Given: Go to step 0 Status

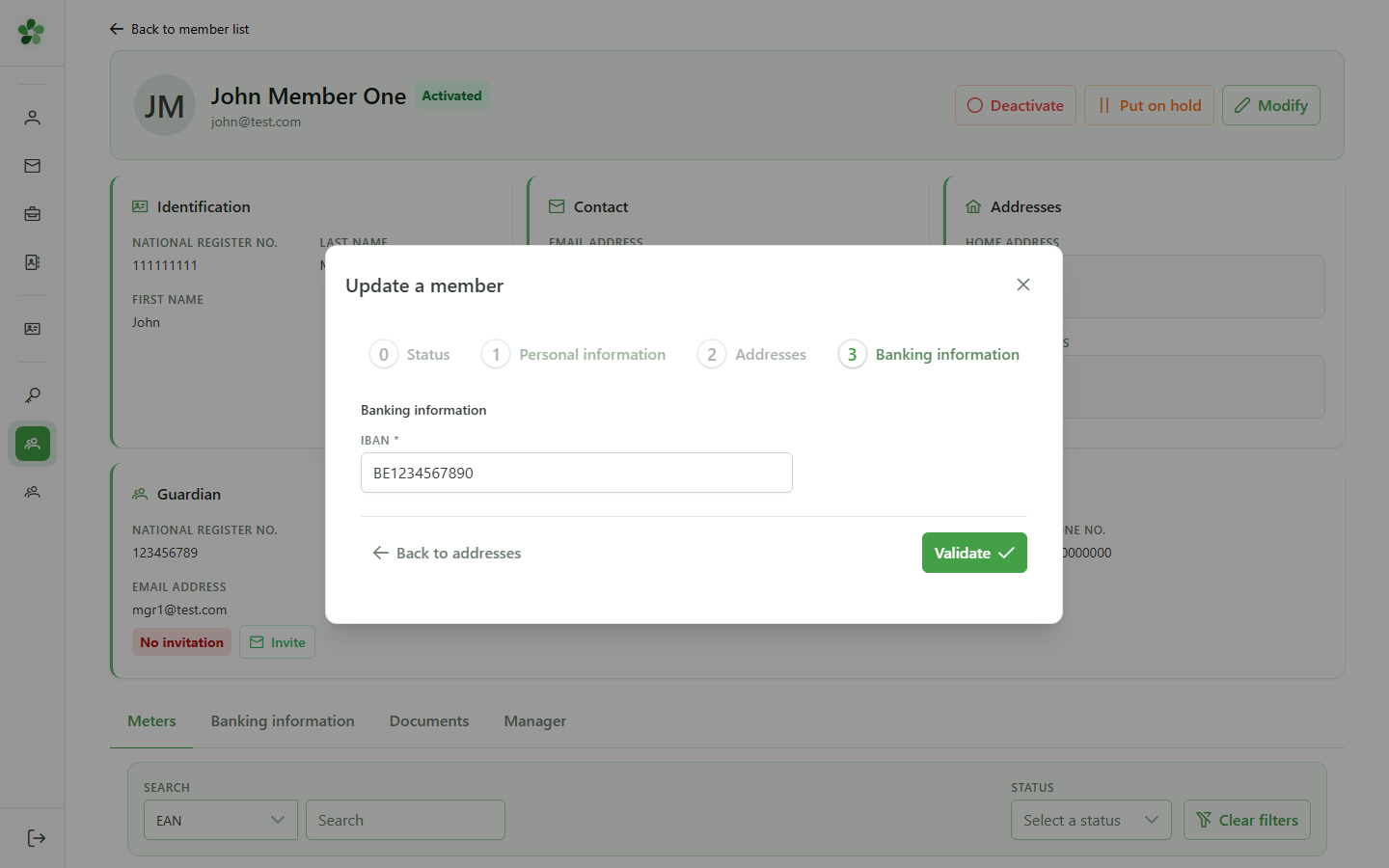Looking at the screenshot, I should [410, 354].
